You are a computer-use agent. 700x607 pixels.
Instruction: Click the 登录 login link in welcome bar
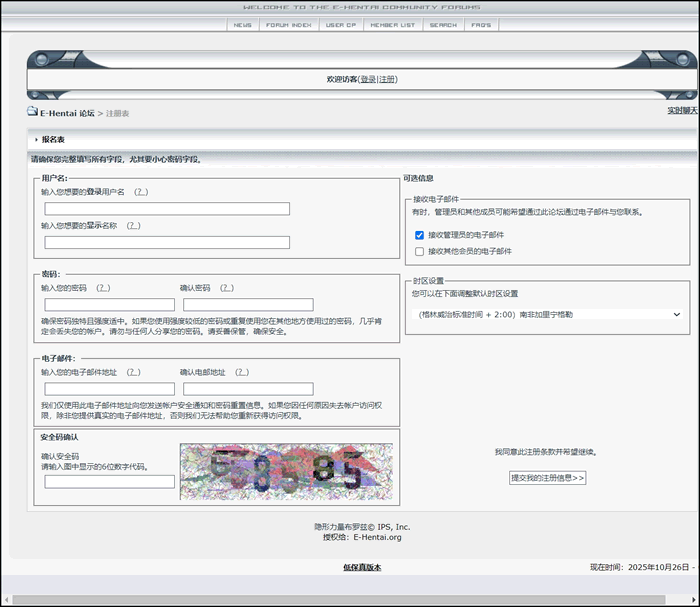[368, 79]
